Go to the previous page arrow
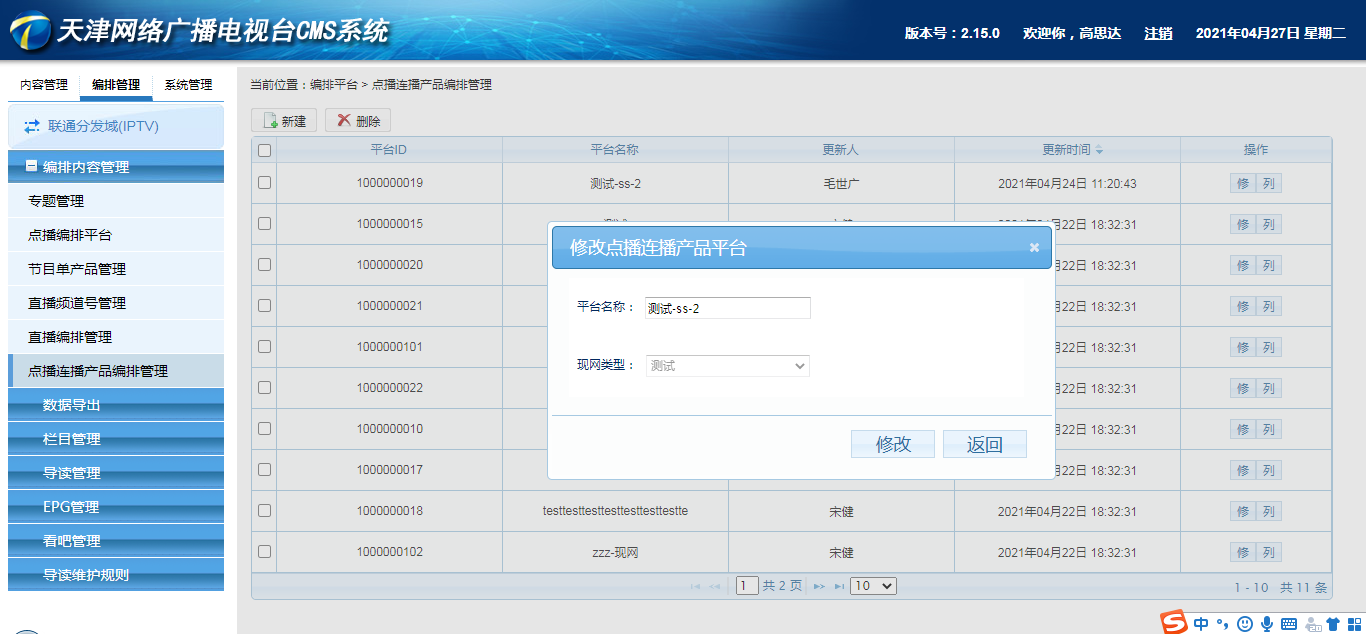1366x634 pixels. click(x=715, y=587)
